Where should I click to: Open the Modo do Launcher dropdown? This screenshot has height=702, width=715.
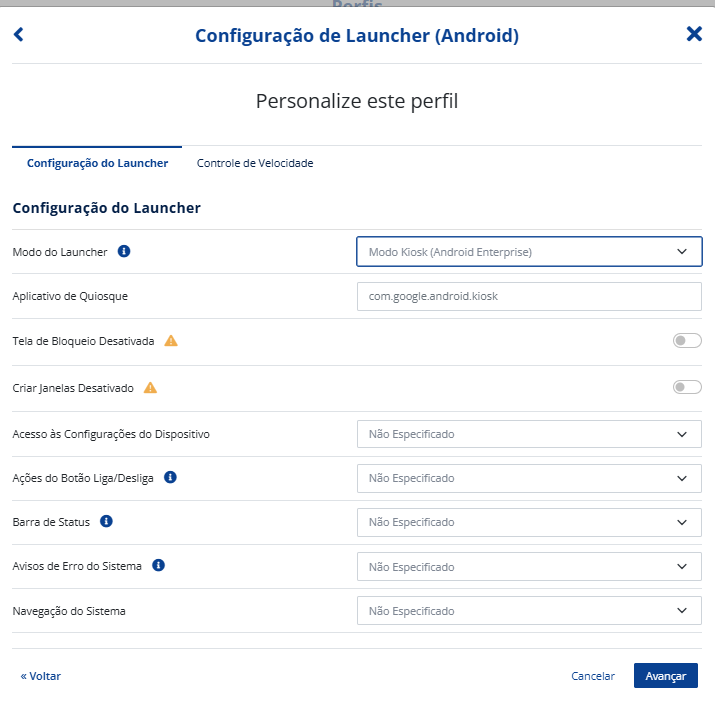(529, 251)
